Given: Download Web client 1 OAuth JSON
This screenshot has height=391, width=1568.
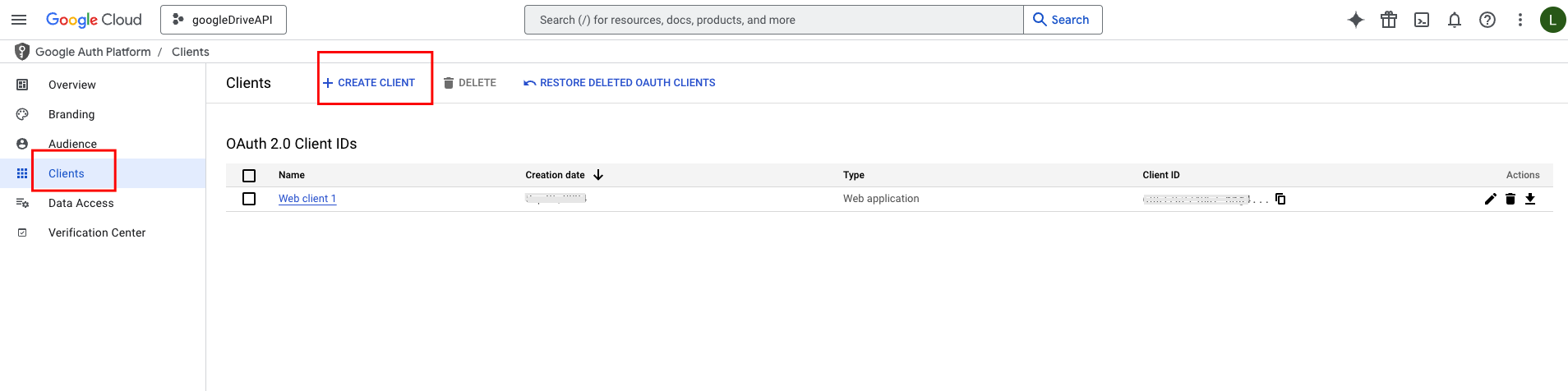Looking at the screenshot, I should pyautogui.click(x=1530, y=199).
